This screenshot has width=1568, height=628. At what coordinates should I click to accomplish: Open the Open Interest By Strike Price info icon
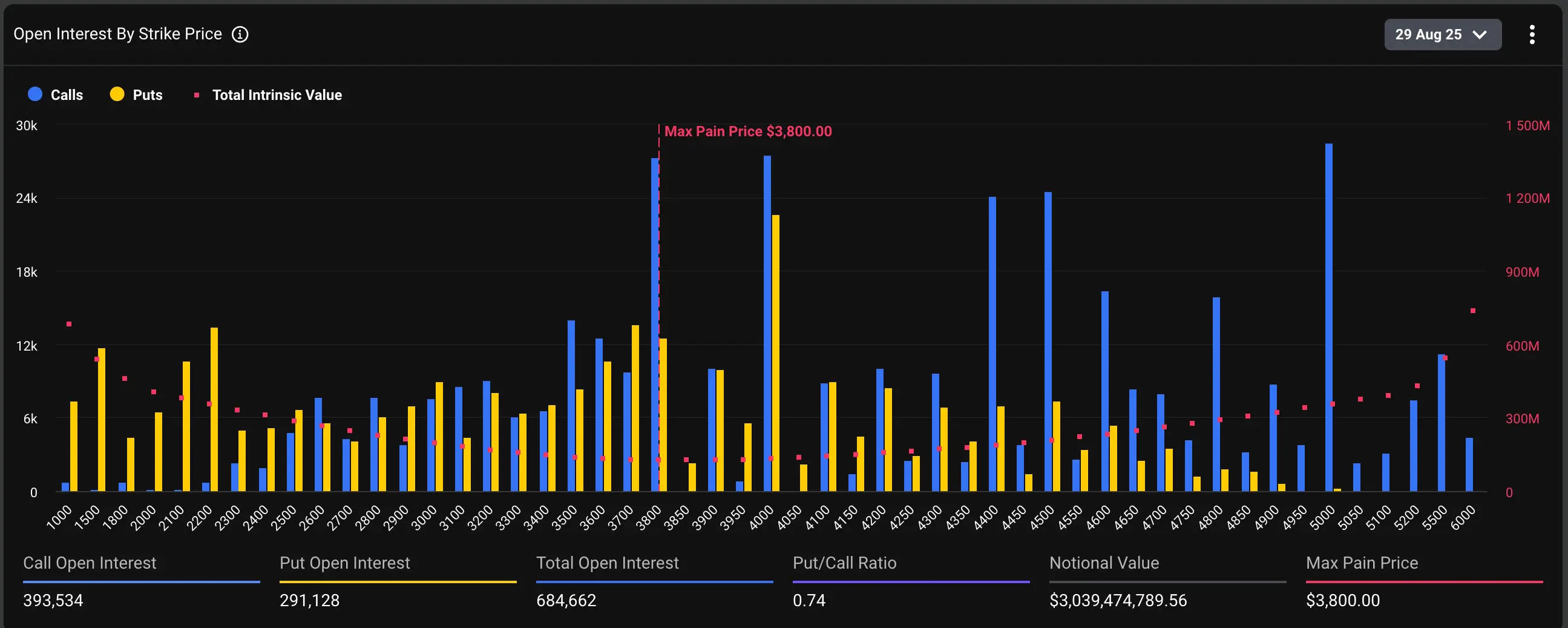240,34
